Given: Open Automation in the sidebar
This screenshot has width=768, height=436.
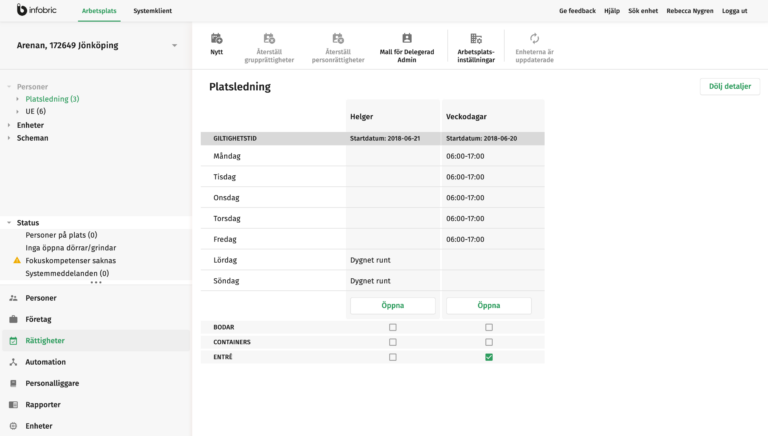Looking at the screenshot, I should [x=45, y=362].
